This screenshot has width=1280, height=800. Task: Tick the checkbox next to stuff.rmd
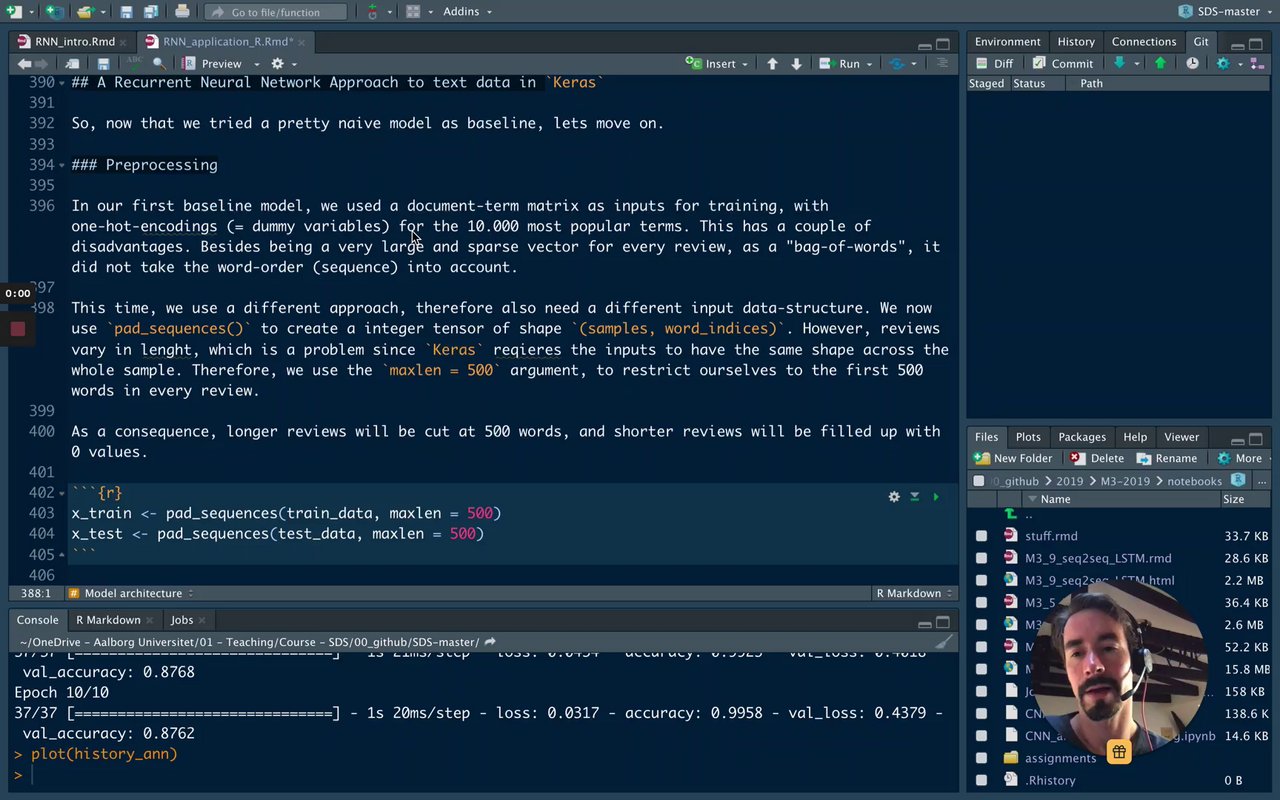pyautogui.click(x=981, y=536)
